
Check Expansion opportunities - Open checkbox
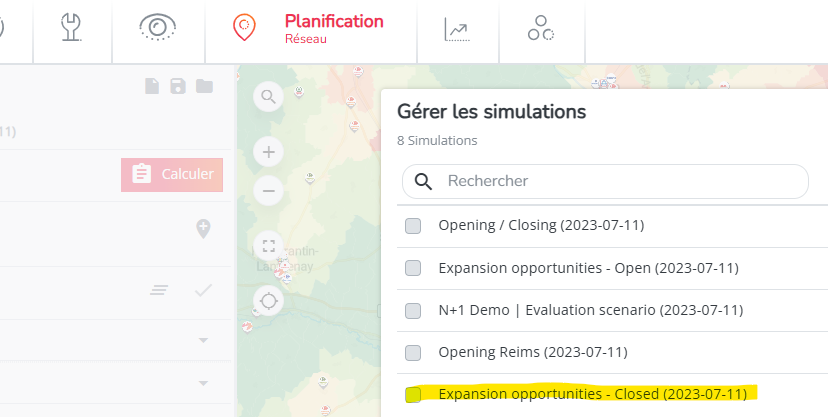pos(413,268)
